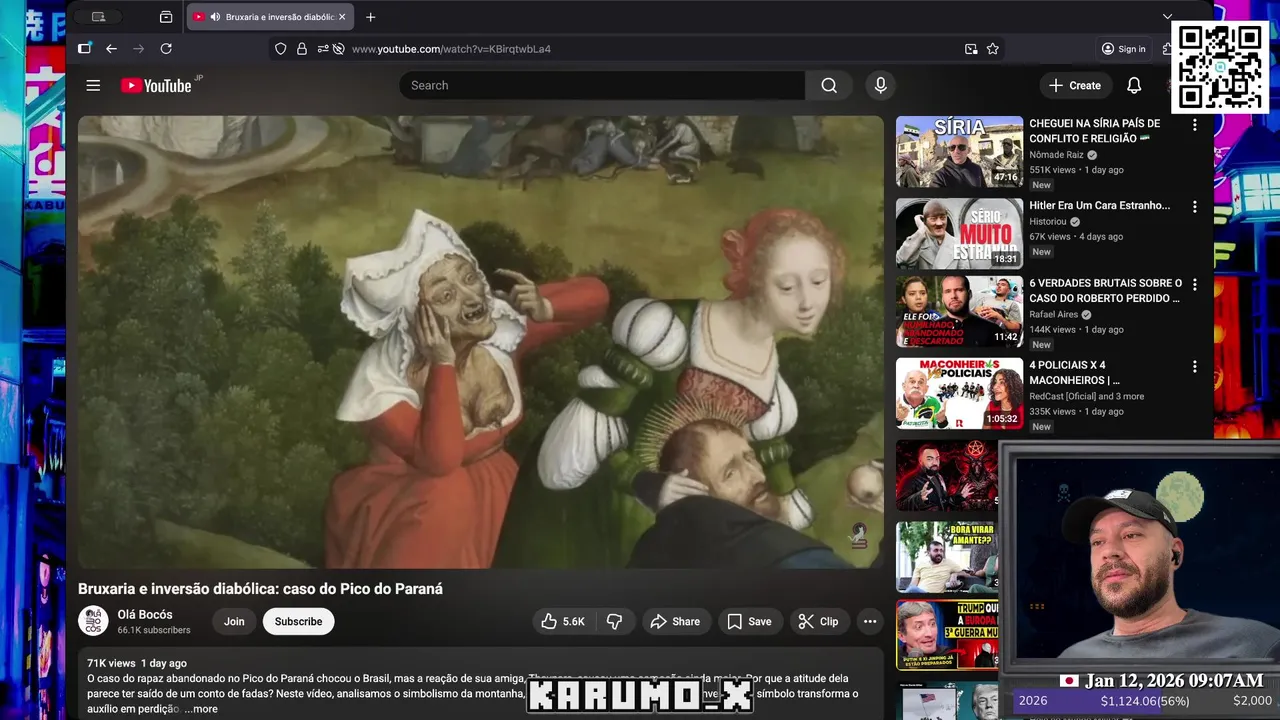Open the padlock site security info
The height and width of the screenshot is (720, 1280).
pyautogui.click(x=301, y=48)
